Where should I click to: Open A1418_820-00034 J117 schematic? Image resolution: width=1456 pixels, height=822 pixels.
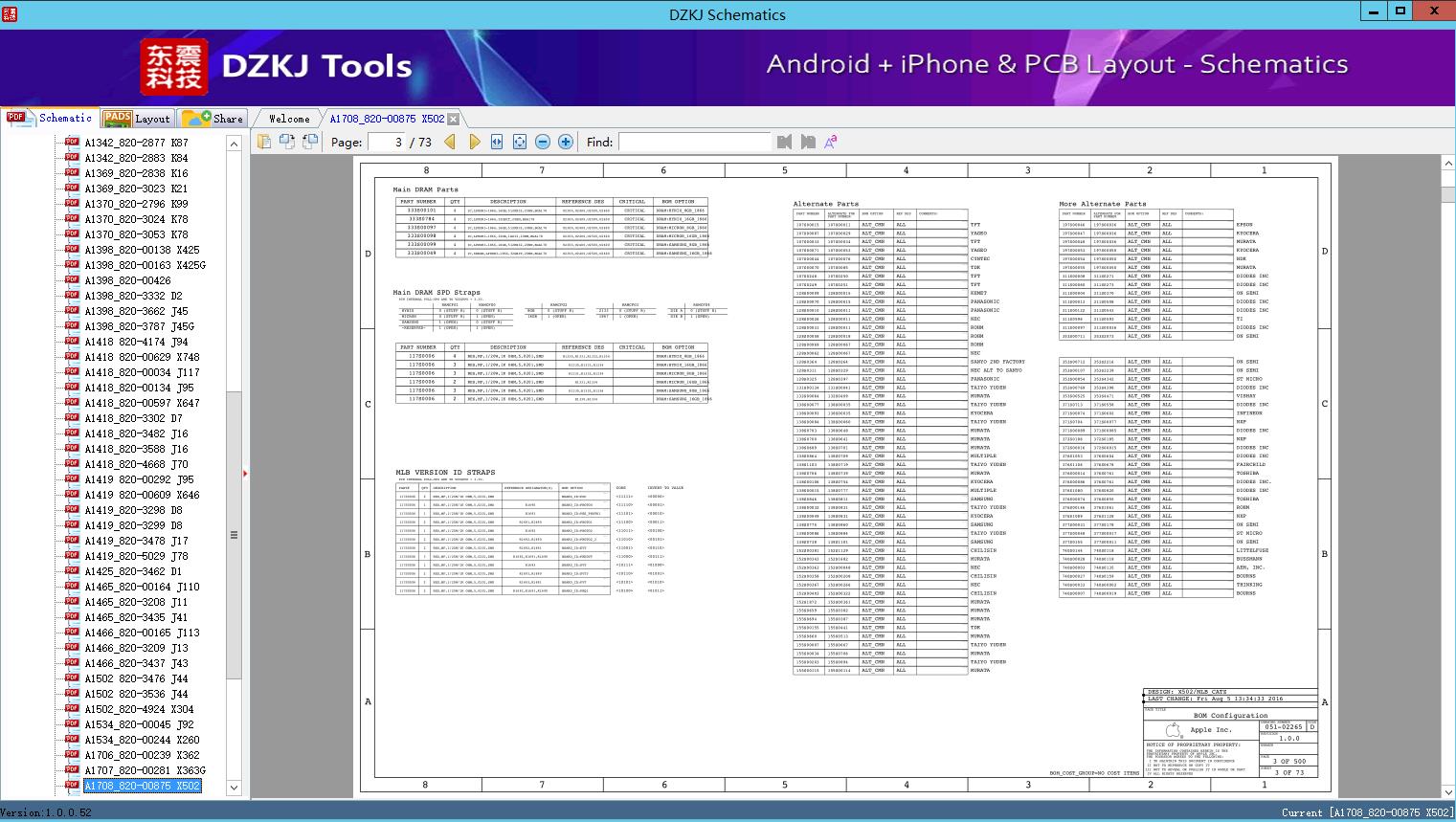[142, 372]
